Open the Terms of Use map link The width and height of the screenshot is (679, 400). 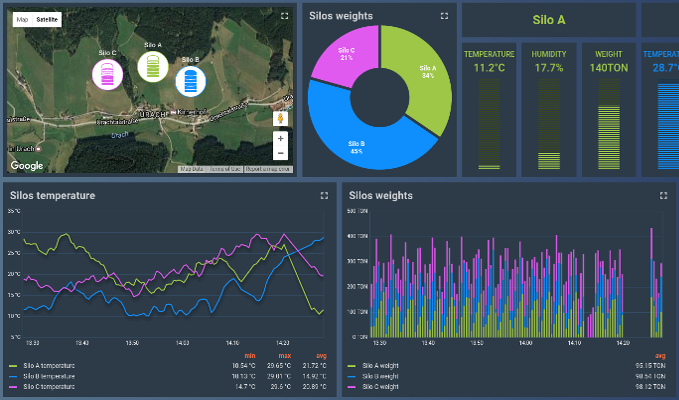pyautogui.click(x=225, y=169)
